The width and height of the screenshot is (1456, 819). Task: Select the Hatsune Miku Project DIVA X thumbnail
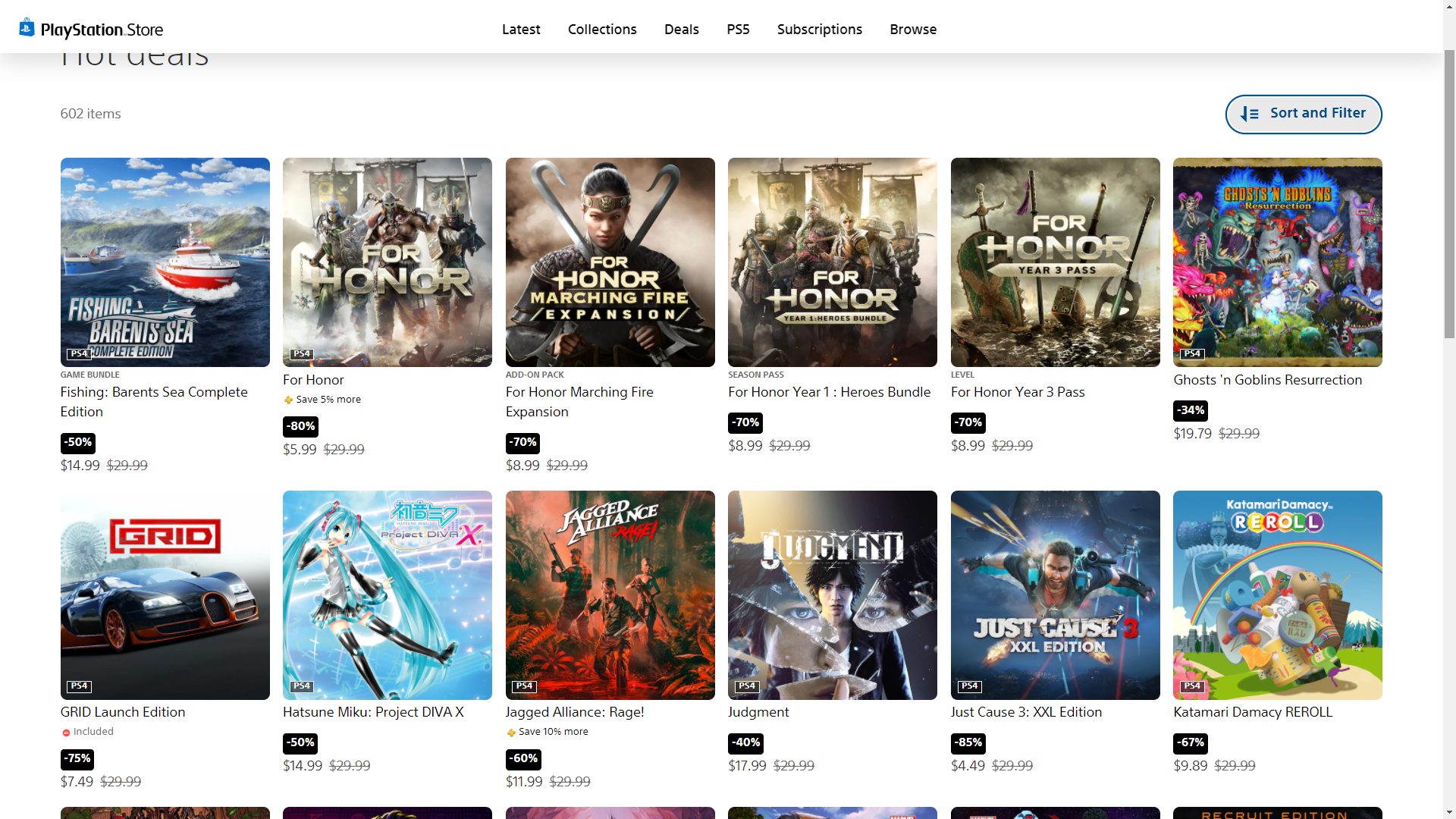point(387,595)
